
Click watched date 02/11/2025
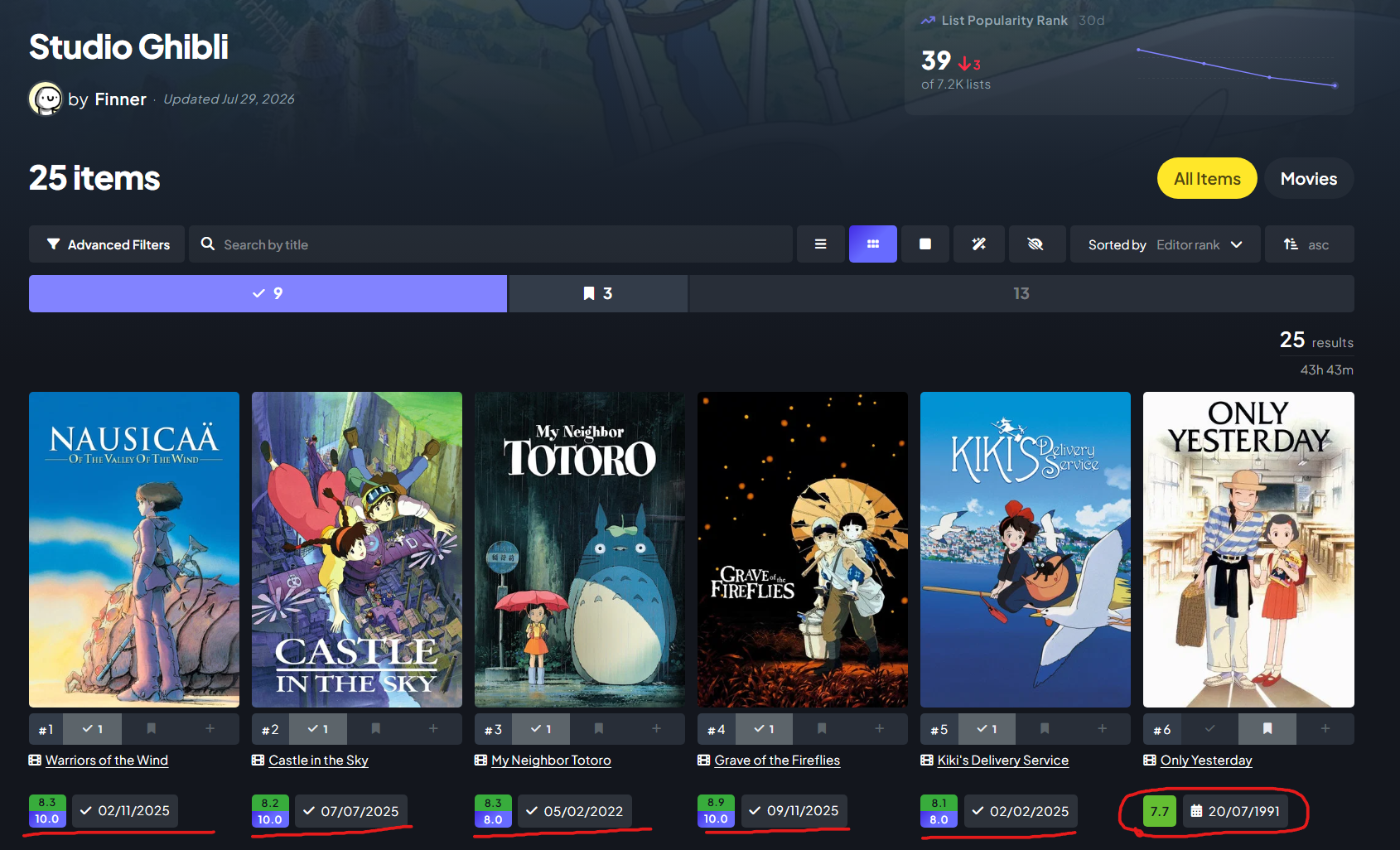coord(125,811)
